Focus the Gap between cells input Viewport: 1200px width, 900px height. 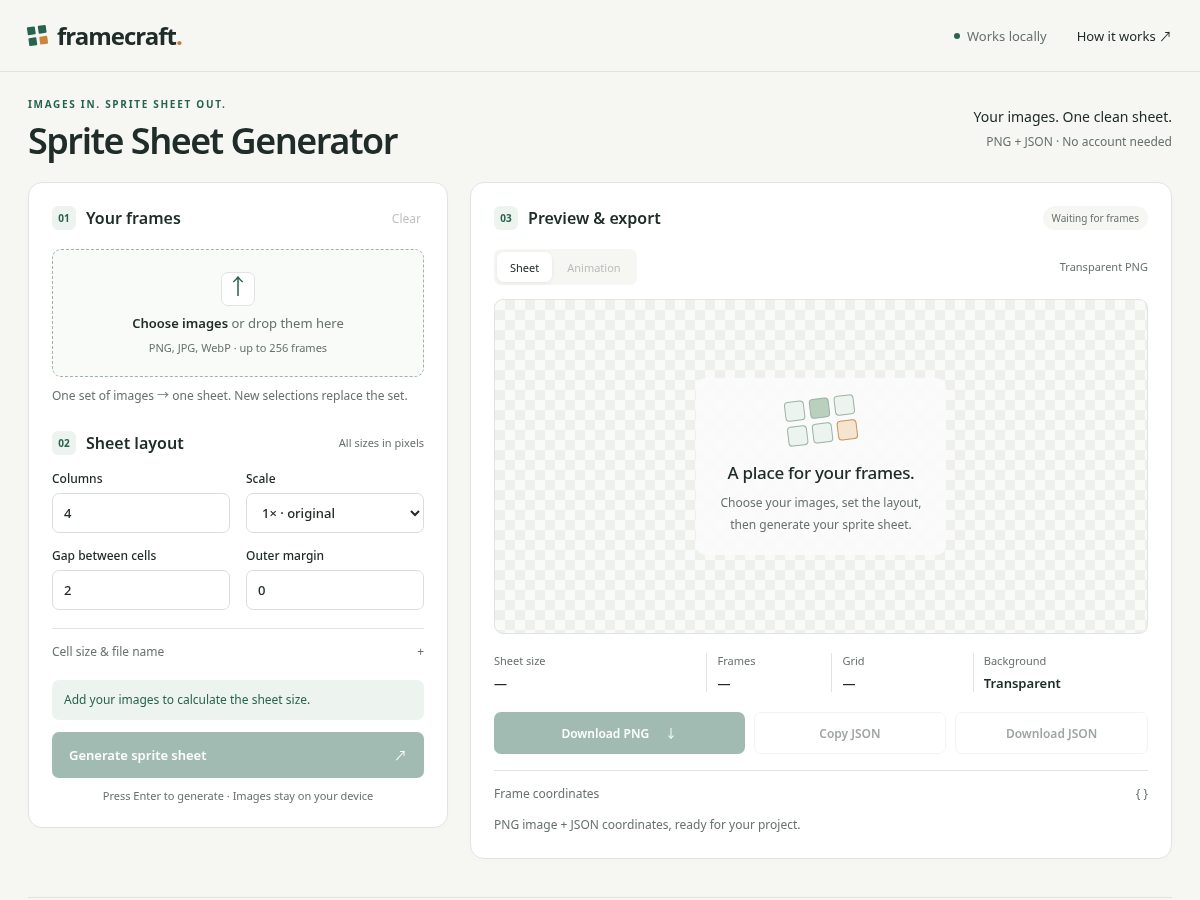point(141,590)
